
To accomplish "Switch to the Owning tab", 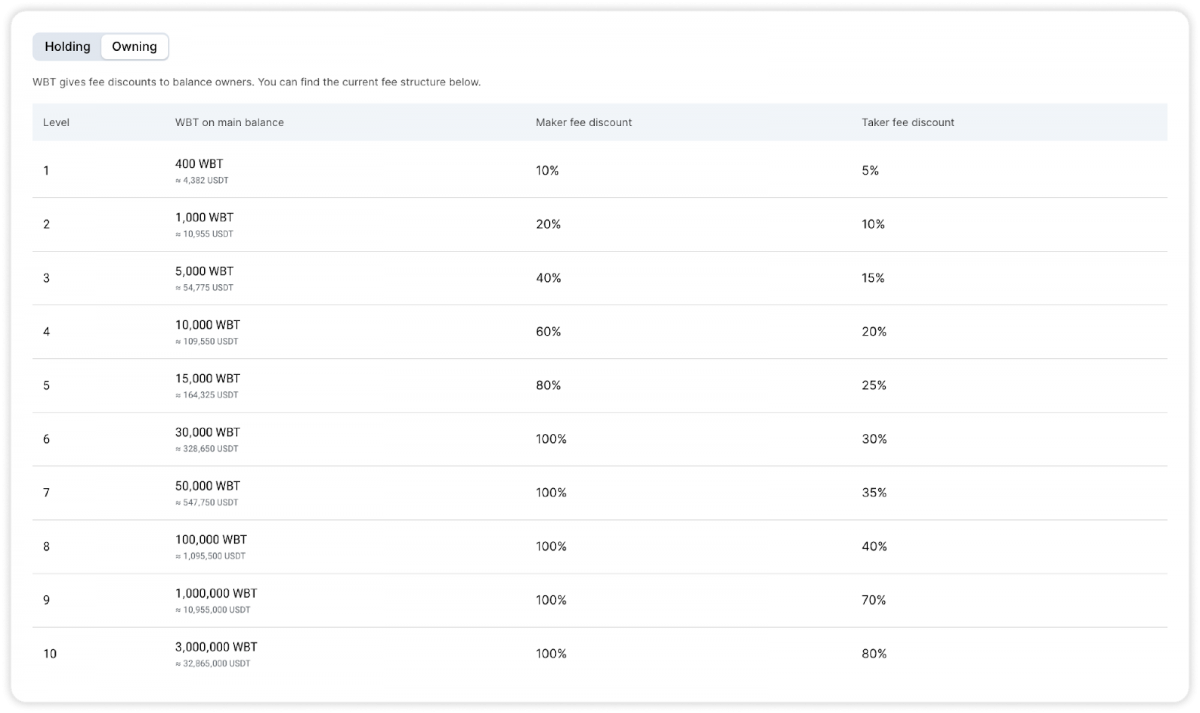I will [x=134, y=47].
